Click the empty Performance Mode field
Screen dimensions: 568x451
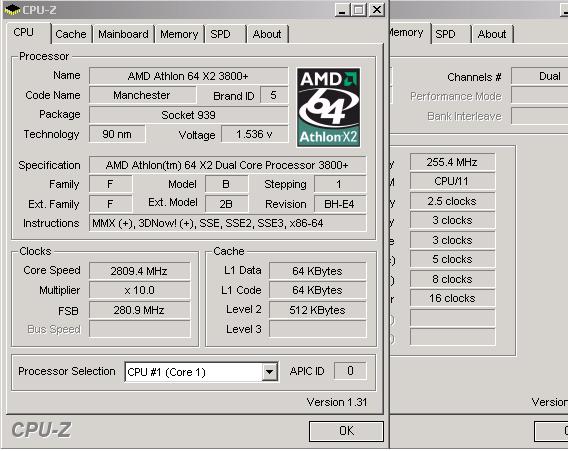tap(539, 96)
